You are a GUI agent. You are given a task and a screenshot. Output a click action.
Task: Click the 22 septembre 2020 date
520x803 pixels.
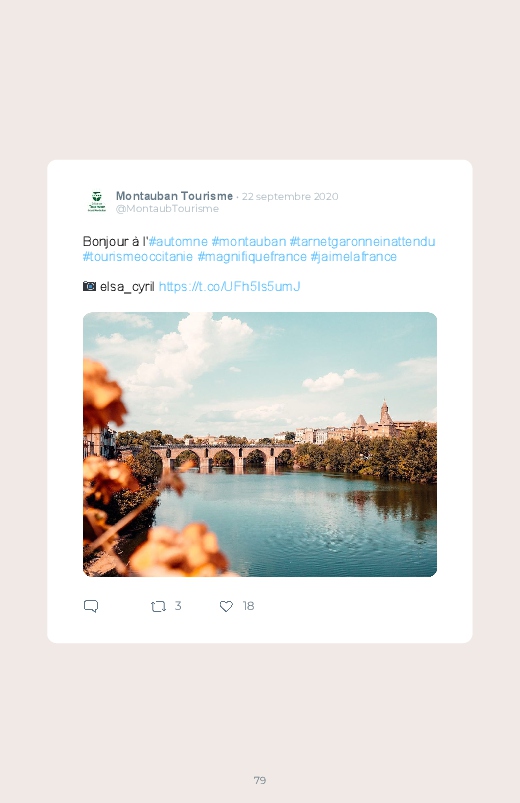click(290, 197)
